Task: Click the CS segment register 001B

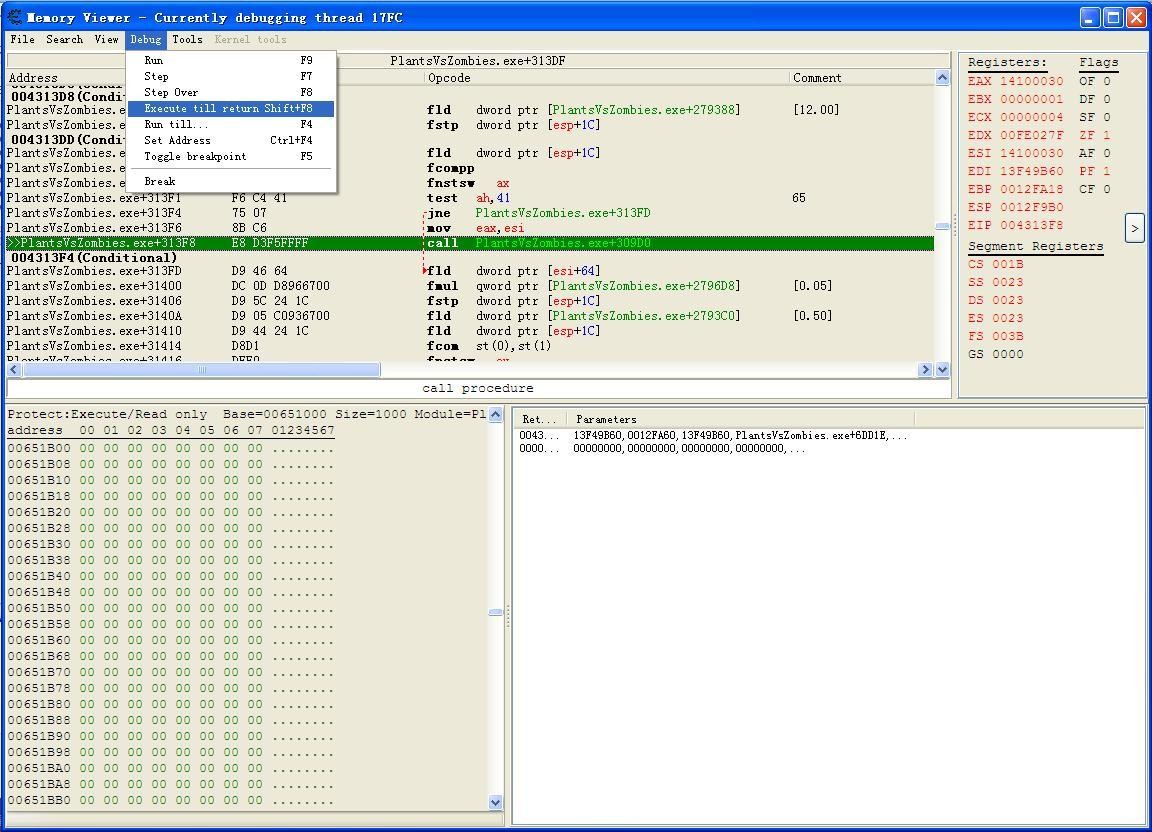Action: coord(996,265)
